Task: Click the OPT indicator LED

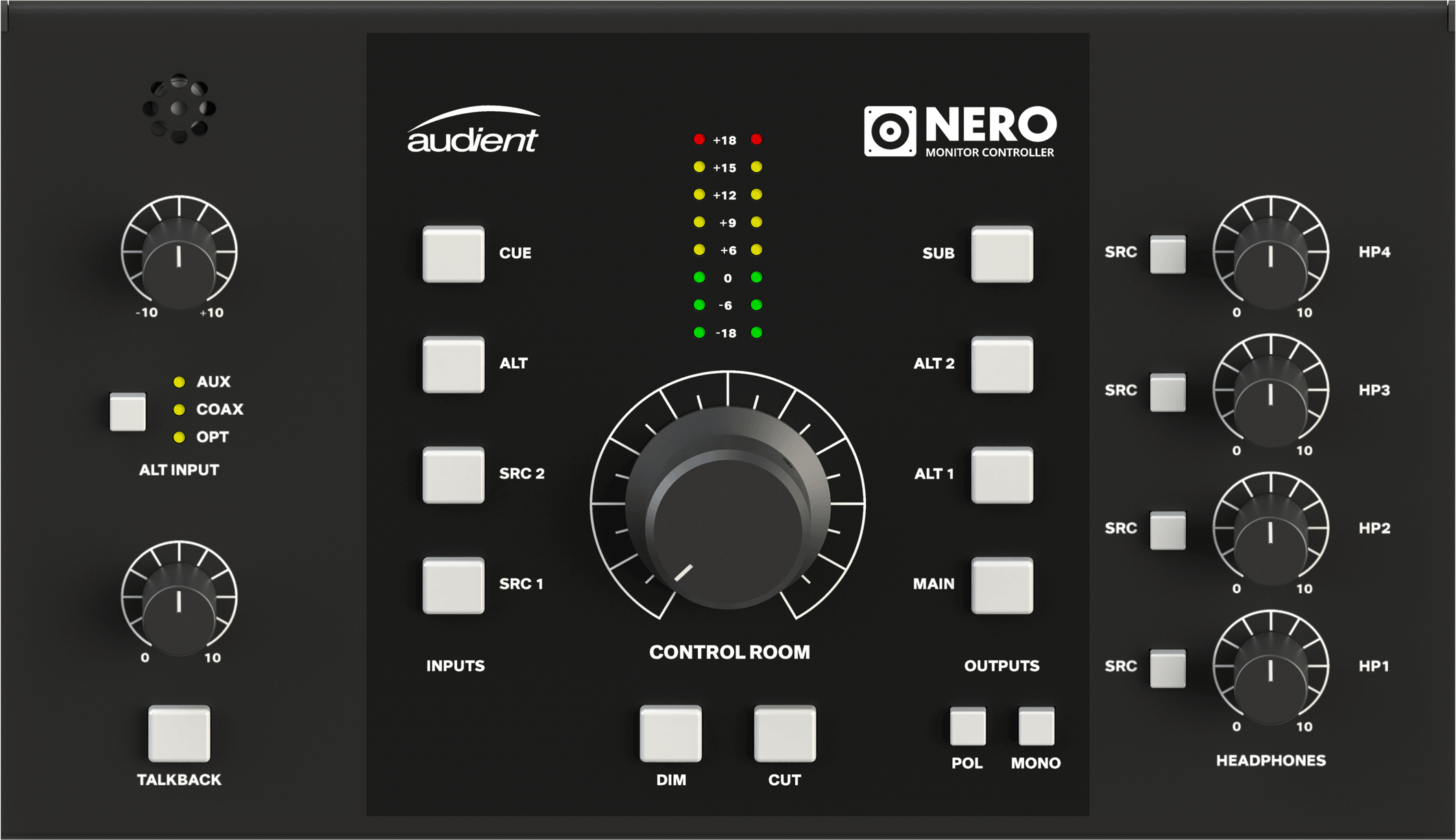Action: point(179,437)
